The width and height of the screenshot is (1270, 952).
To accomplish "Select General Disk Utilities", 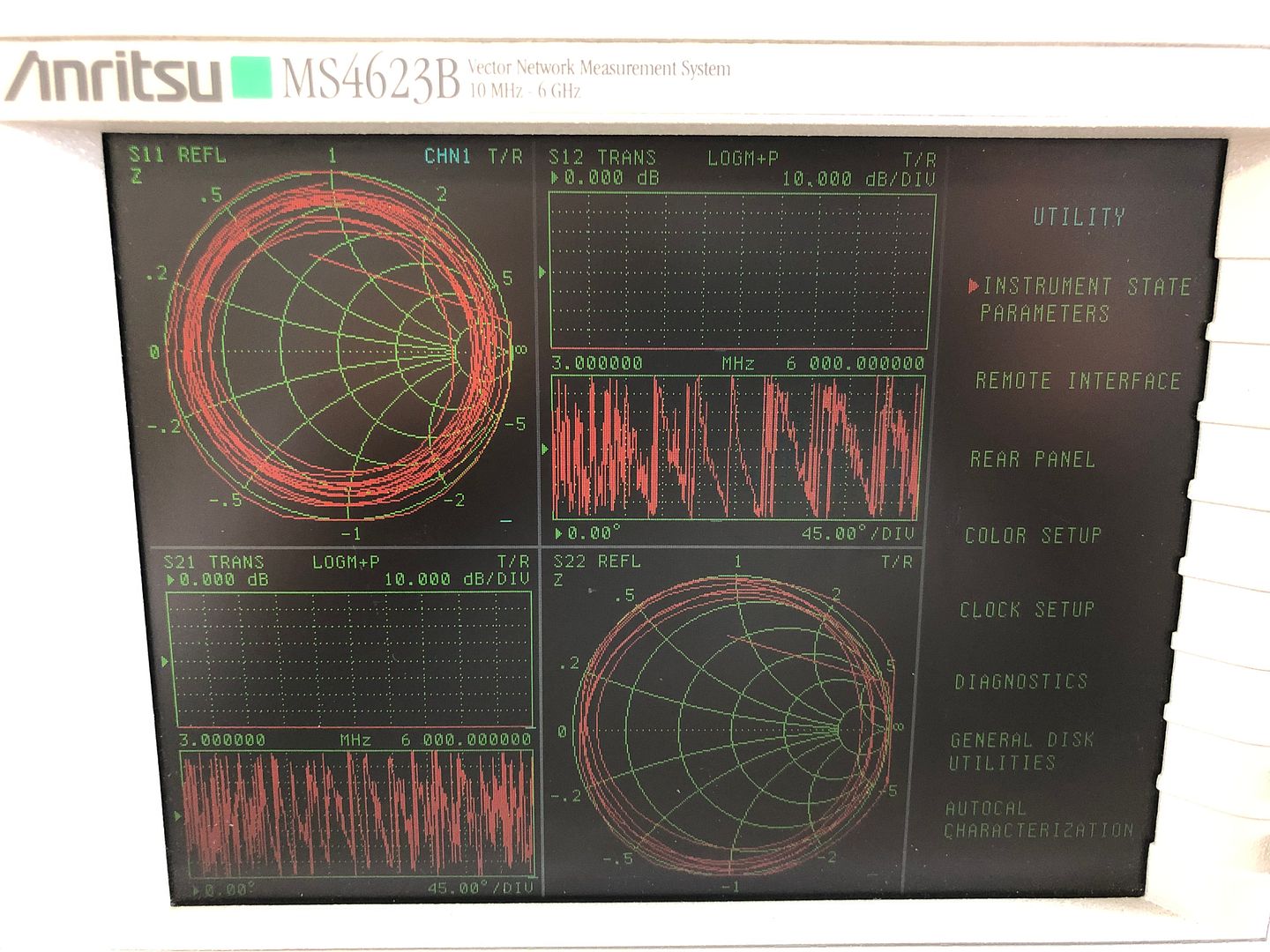I will 1021,751.
